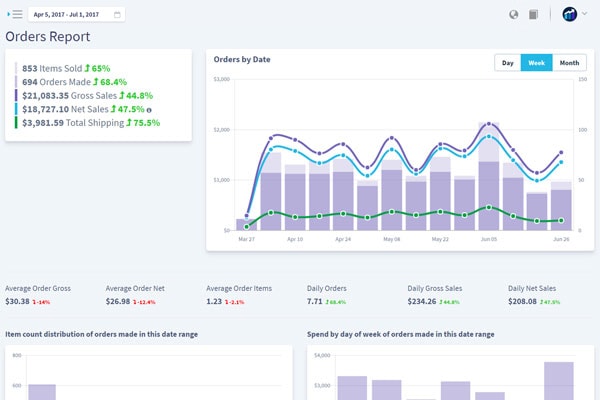The height and width of the screenshot is (400, 600).
Task: Click the tallest bar in spend by day chart
Action: click(559, 381)
